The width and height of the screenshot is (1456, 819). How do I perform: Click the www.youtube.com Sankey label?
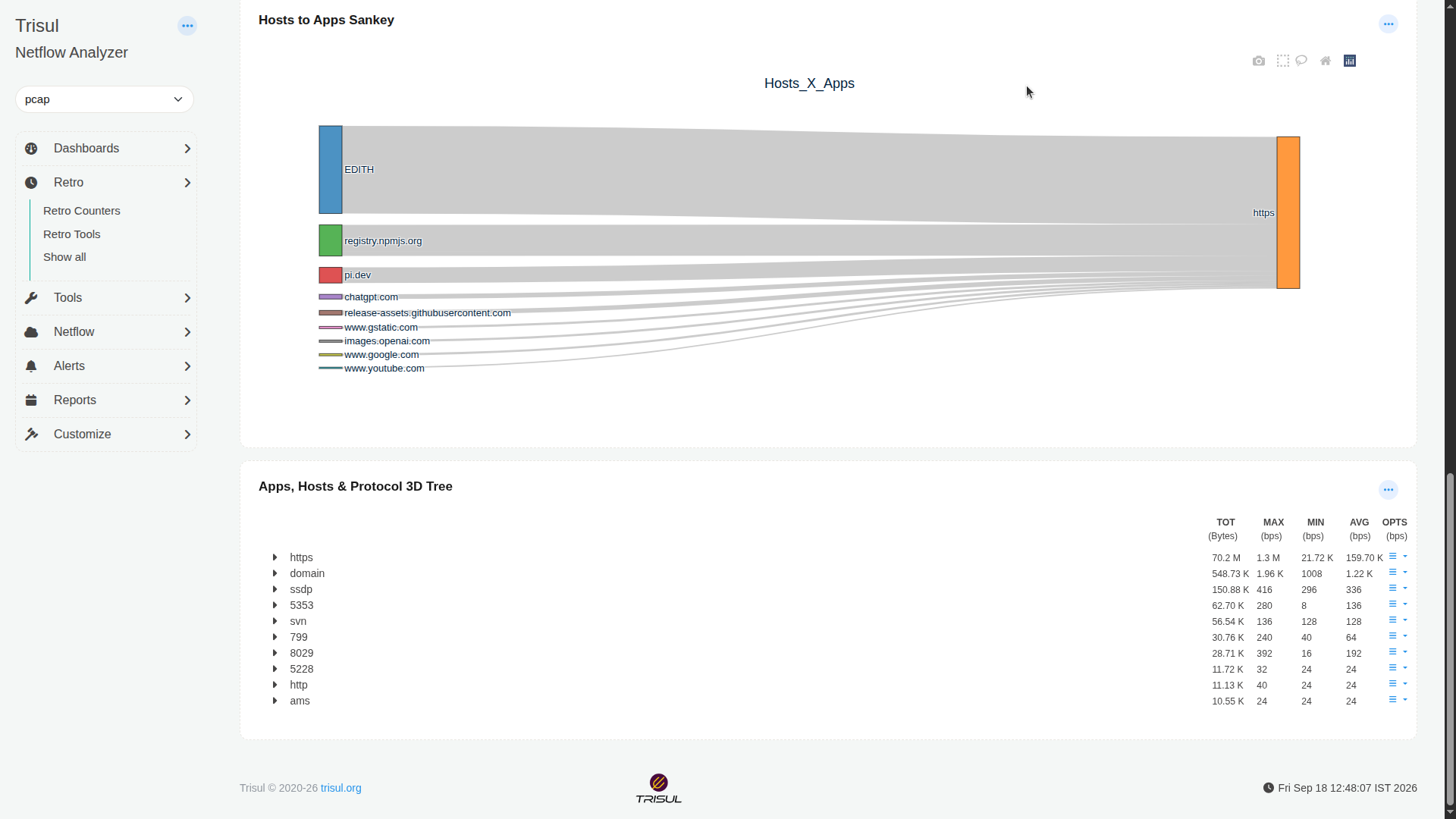[x=384, y=369]
